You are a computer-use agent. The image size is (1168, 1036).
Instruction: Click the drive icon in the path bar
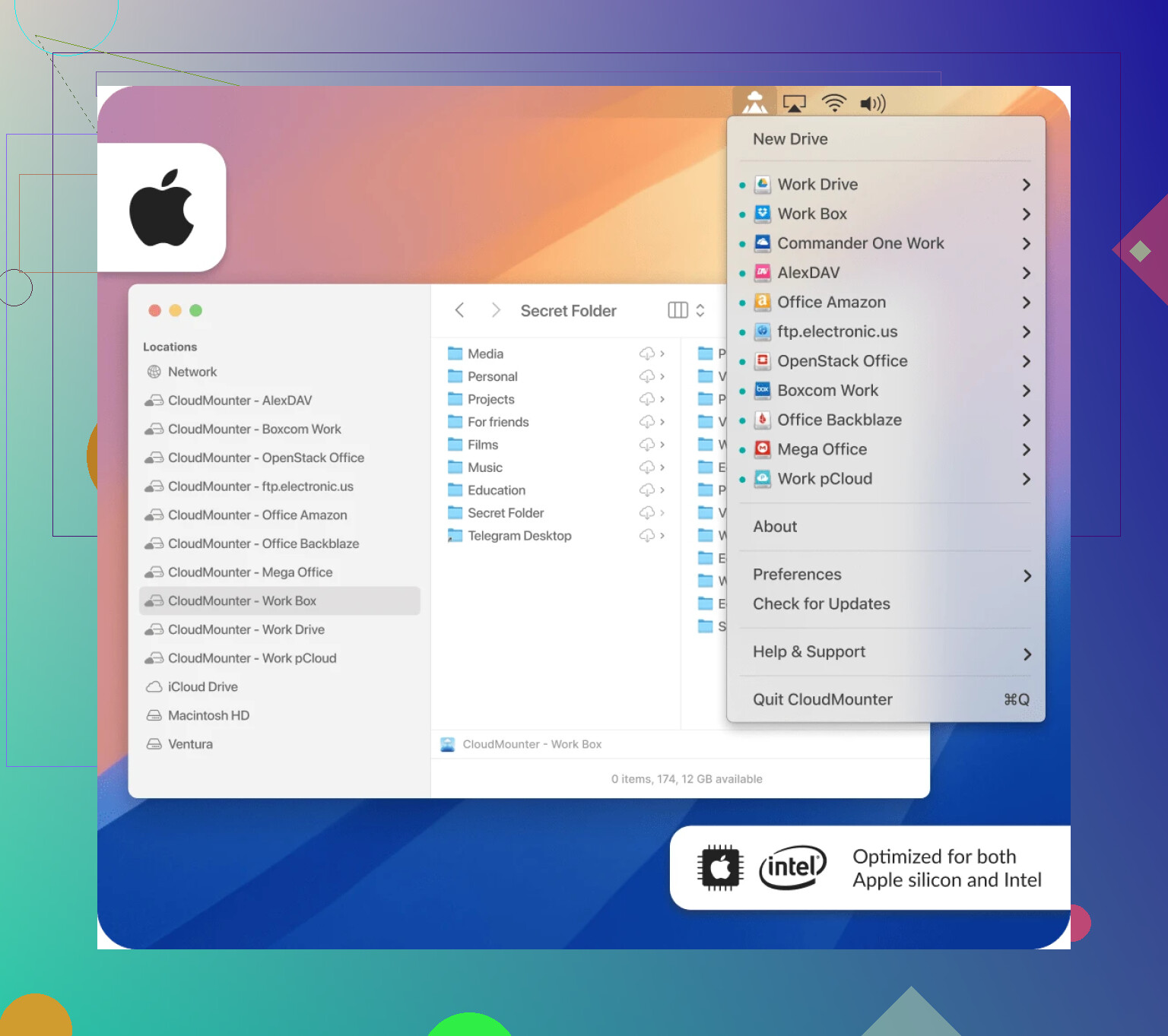point(448,744)
